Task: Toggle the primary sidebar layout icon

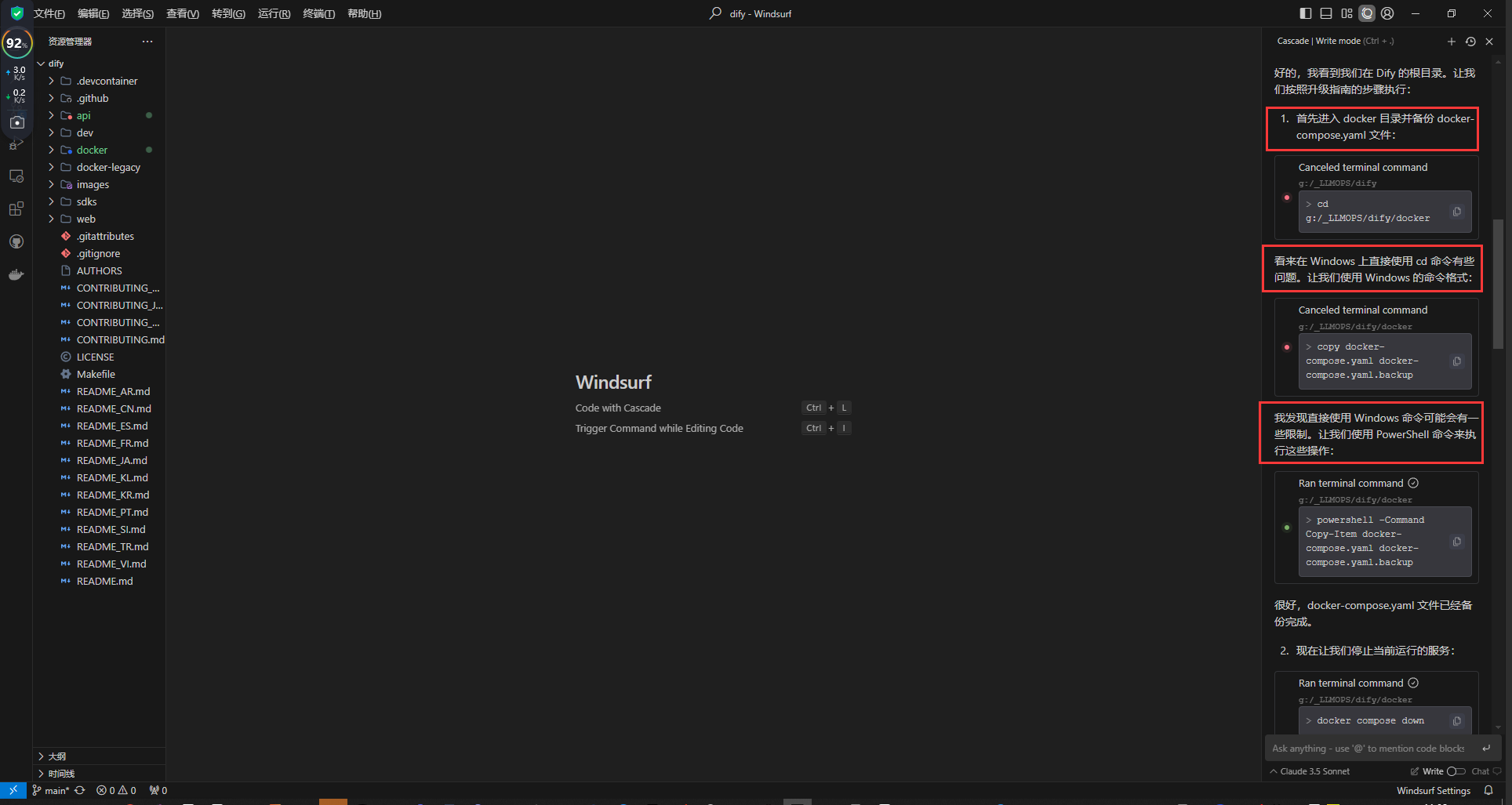Action: point(1306,13)
